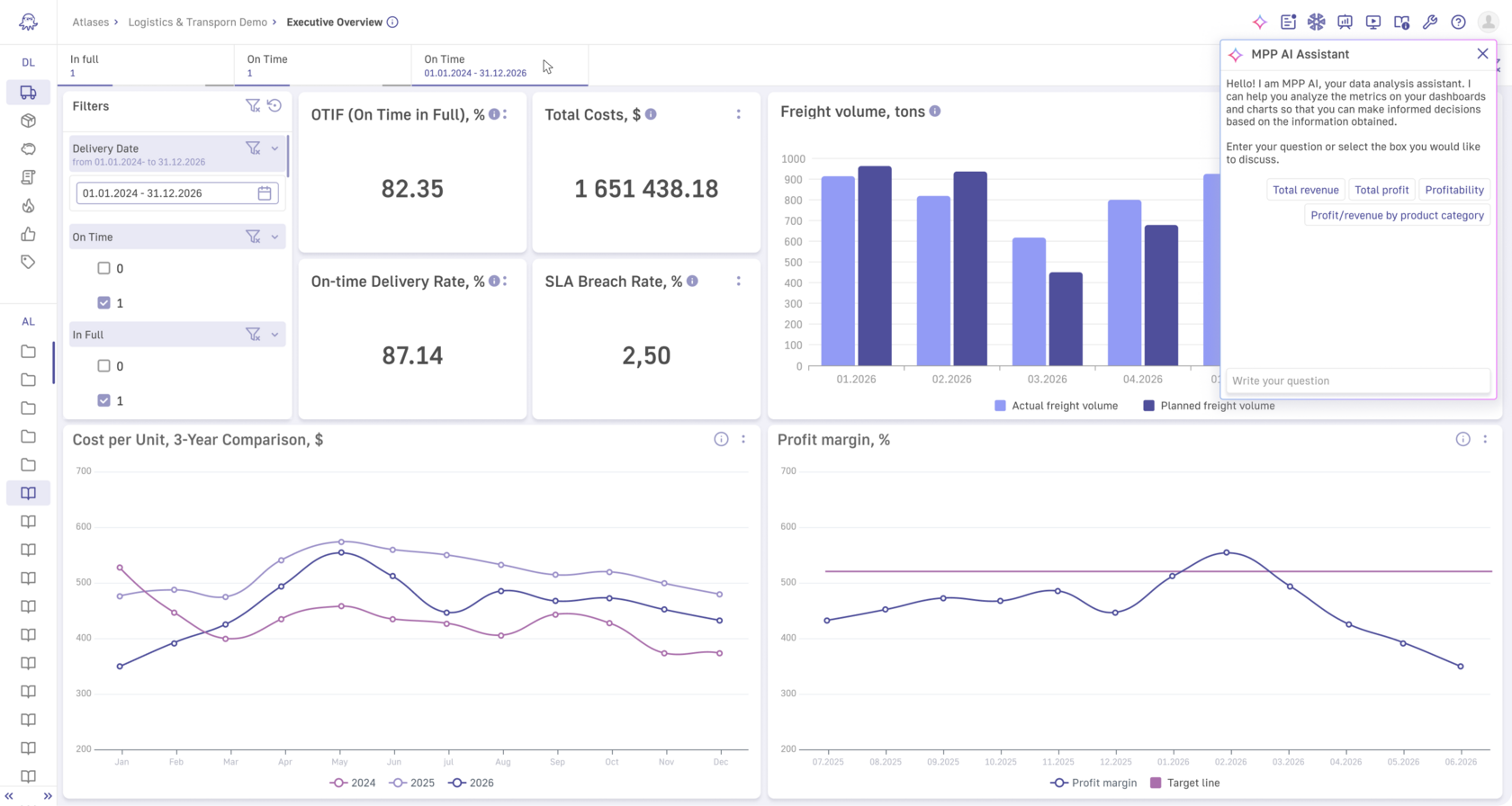Open the wrench settings tool

click(1429, 22)
